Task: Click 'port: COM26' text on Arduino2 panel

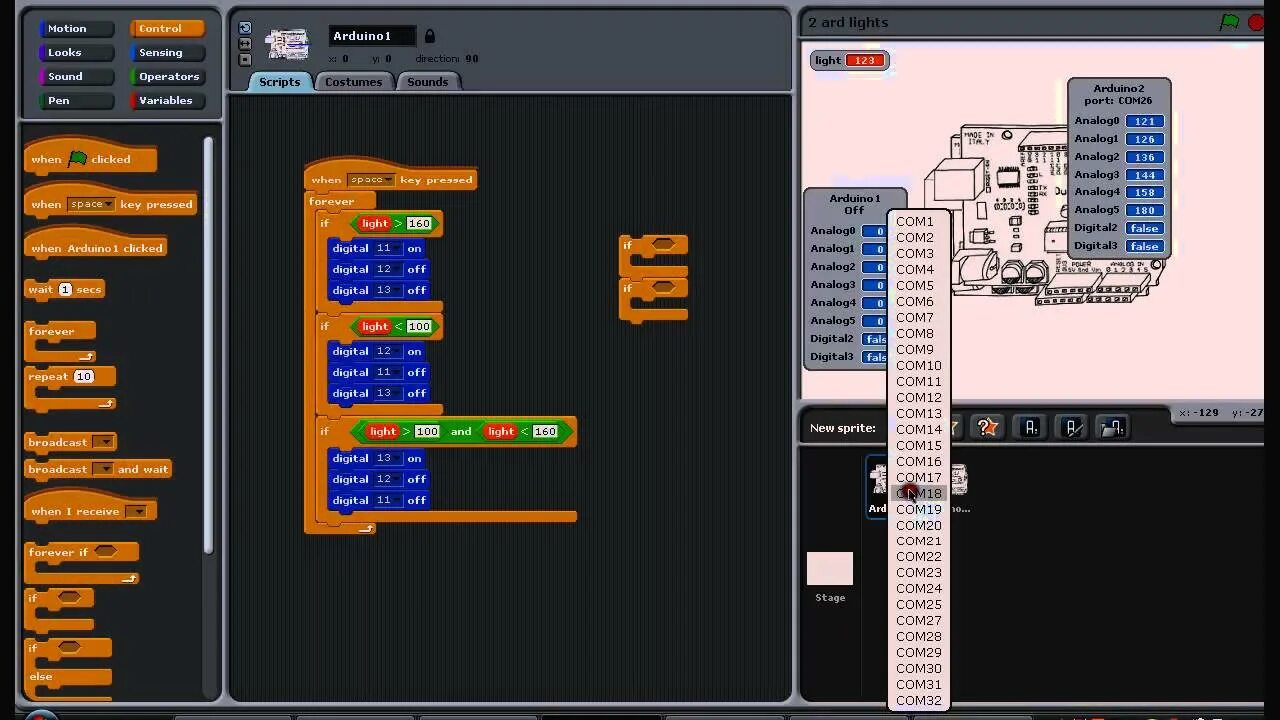Action: point(1118,101)
